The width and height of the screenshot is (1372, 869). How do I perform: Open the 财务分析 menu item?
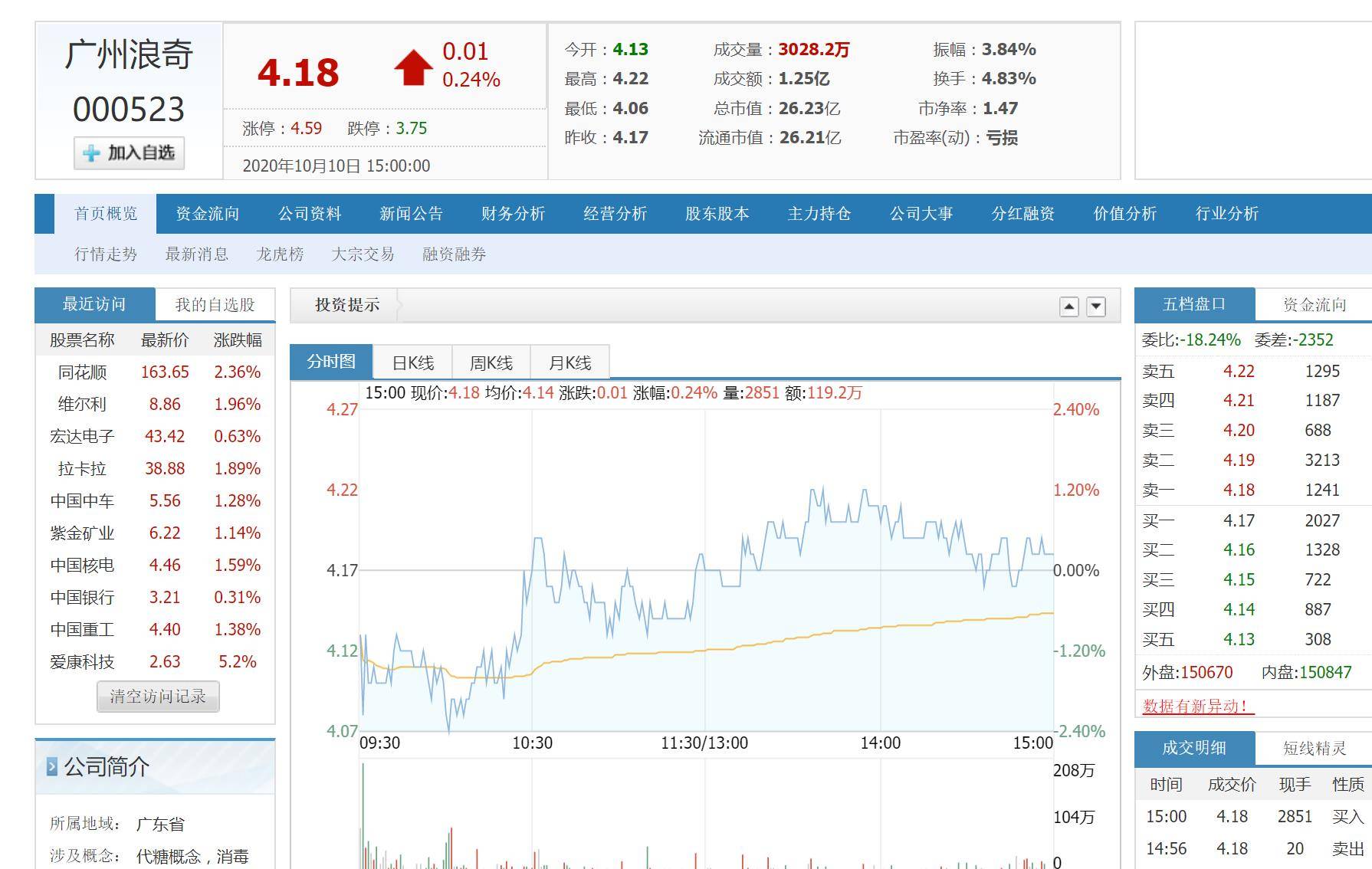[x=514, y=215]
